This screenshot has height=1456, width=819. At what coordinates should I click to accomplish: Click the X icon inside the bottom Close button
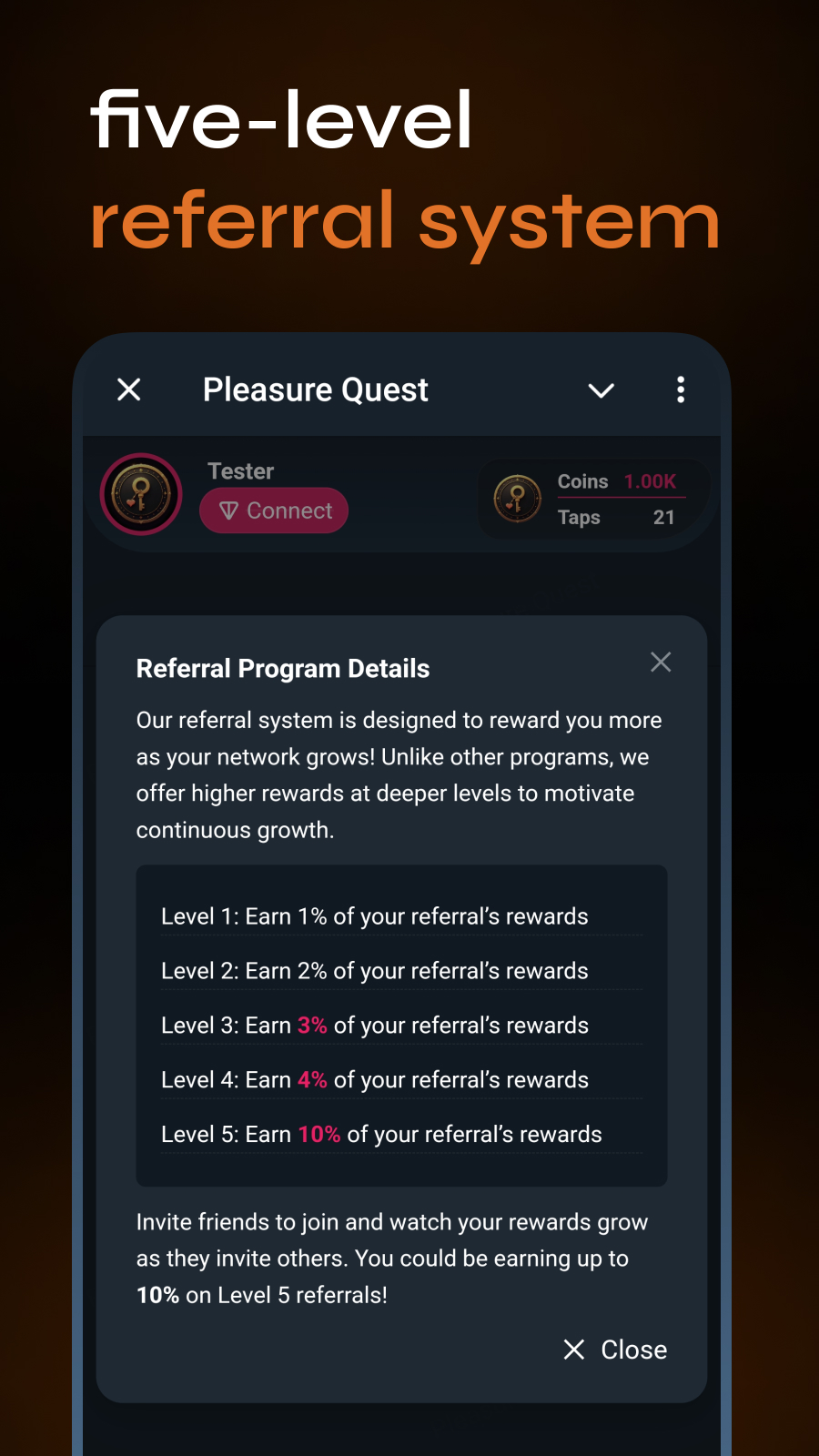573,1350
